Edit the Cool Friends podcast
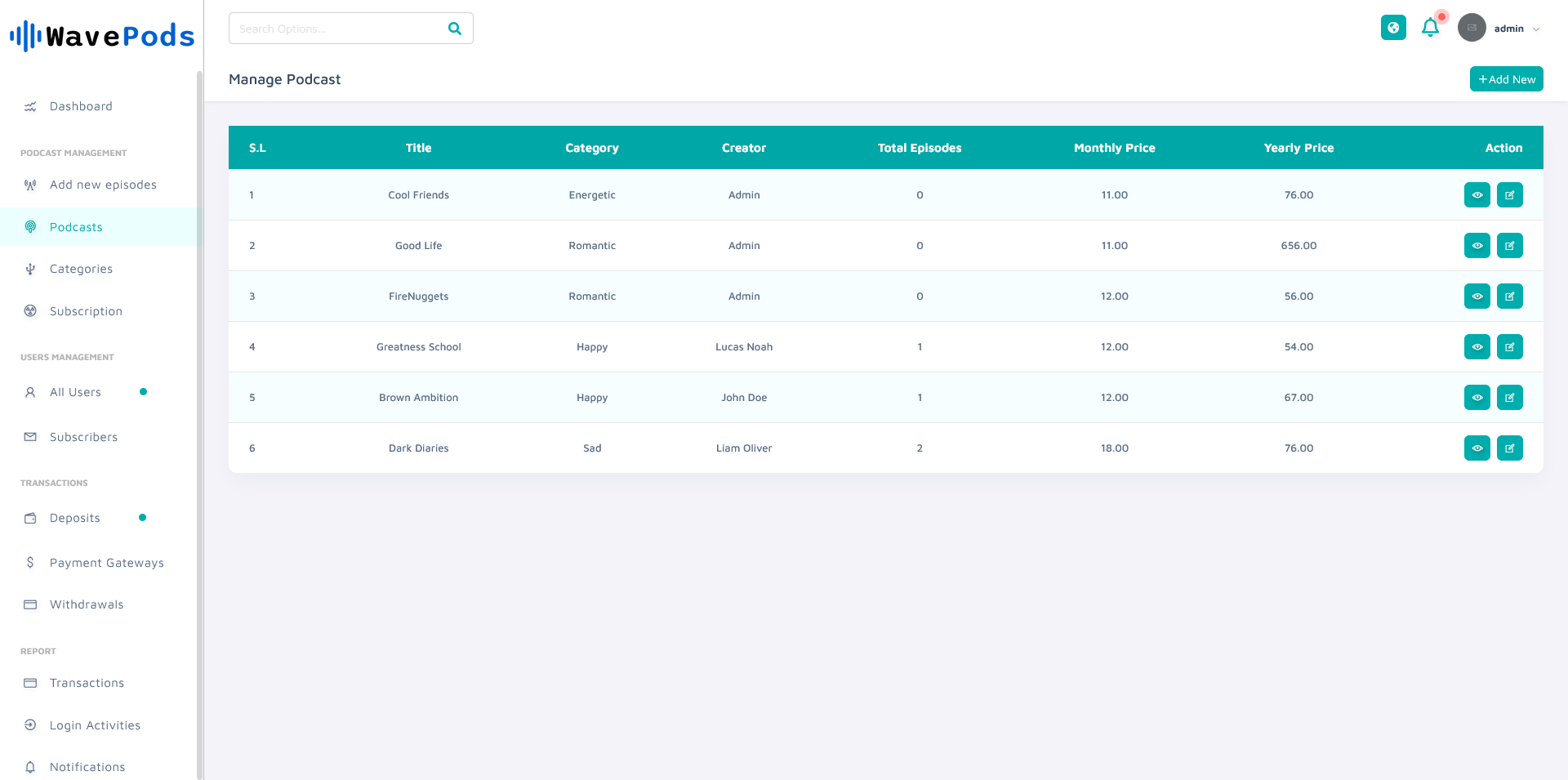 click(1509, 195)
